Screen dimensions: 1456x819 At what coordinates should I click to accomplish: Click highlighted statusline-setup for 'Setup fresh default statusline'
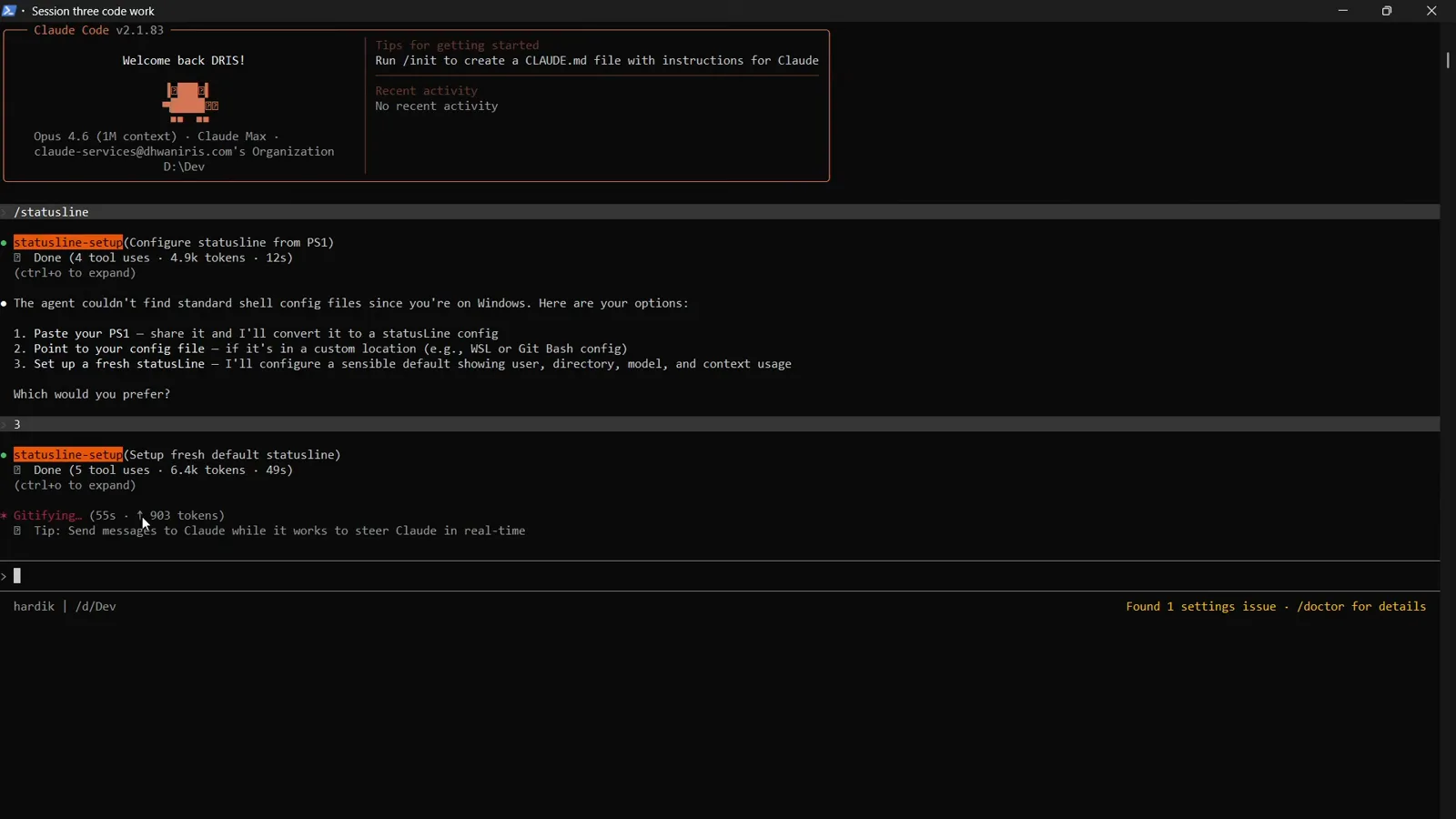point(68,455)
